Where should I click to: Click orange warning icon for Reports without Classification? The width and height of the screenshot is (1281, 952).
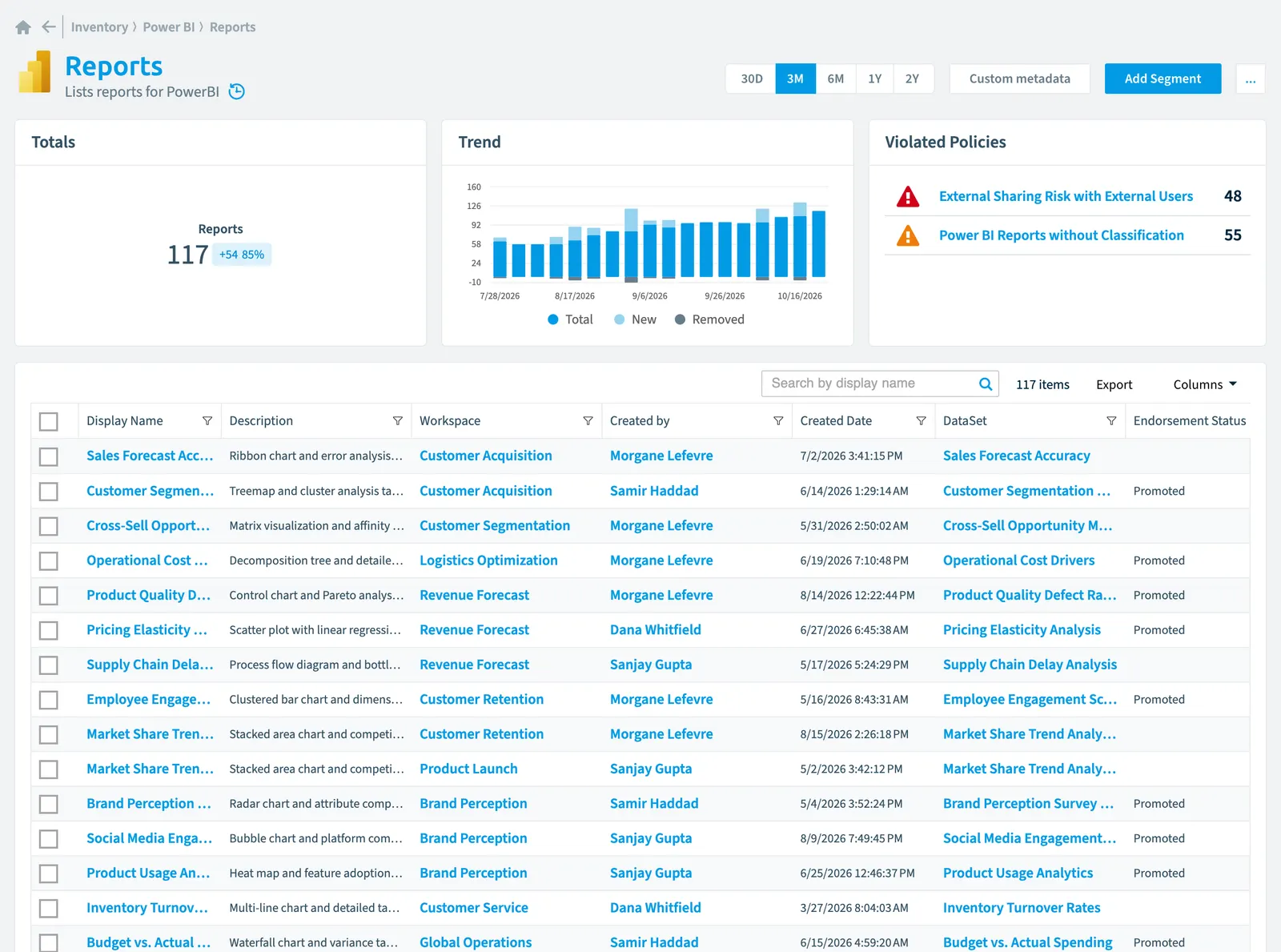pyautogui.click(x=908, y=235)
